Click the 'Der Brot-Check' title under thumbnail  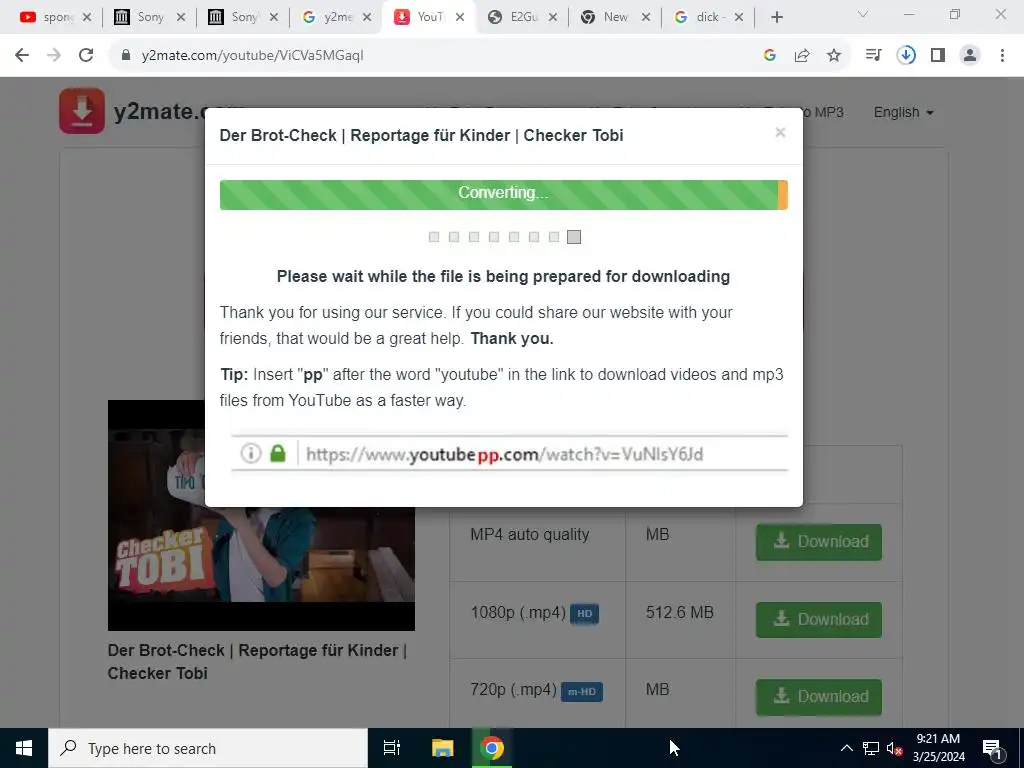click(x=257, y=662)
